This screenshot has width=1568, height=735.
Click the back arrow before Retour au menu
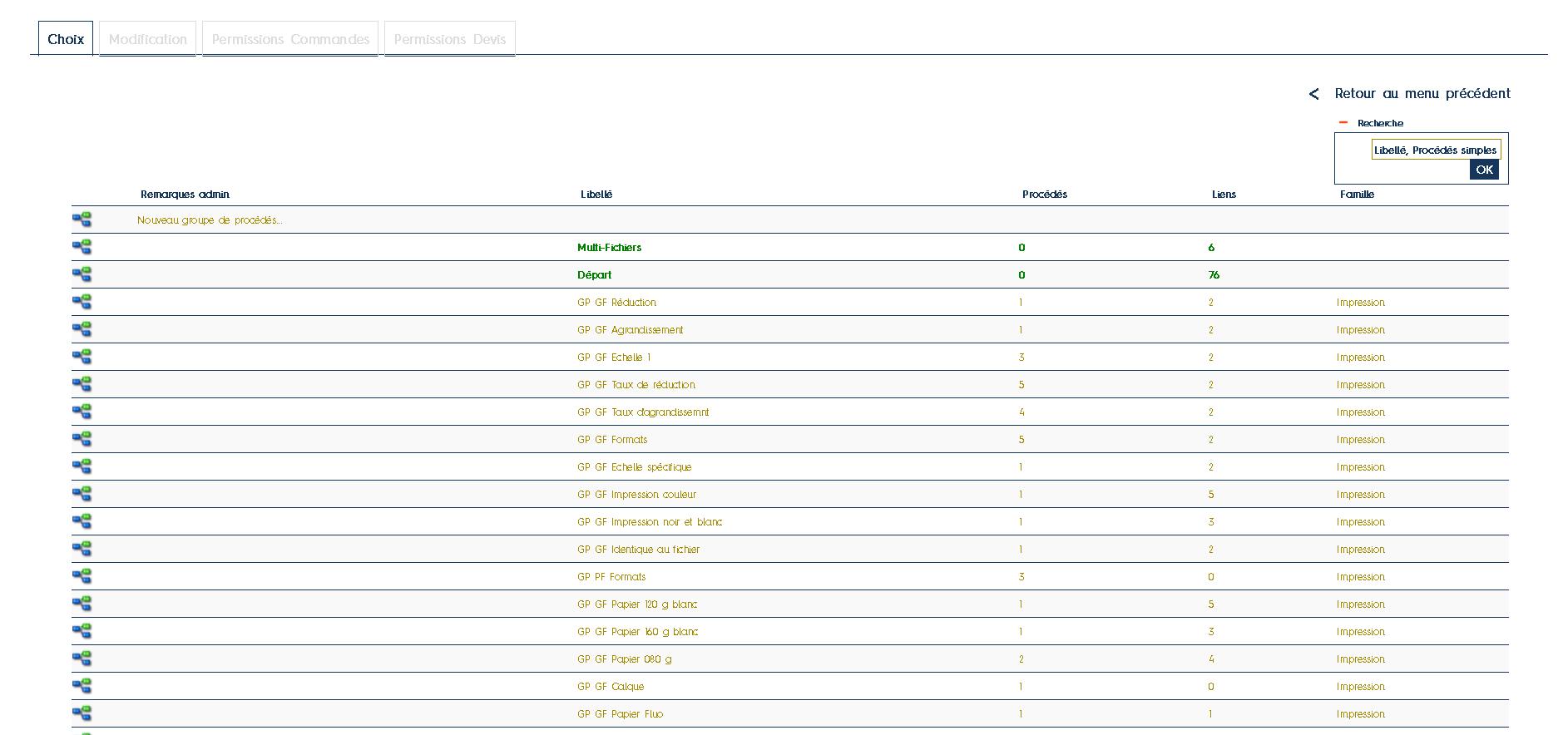point(1313,94)
